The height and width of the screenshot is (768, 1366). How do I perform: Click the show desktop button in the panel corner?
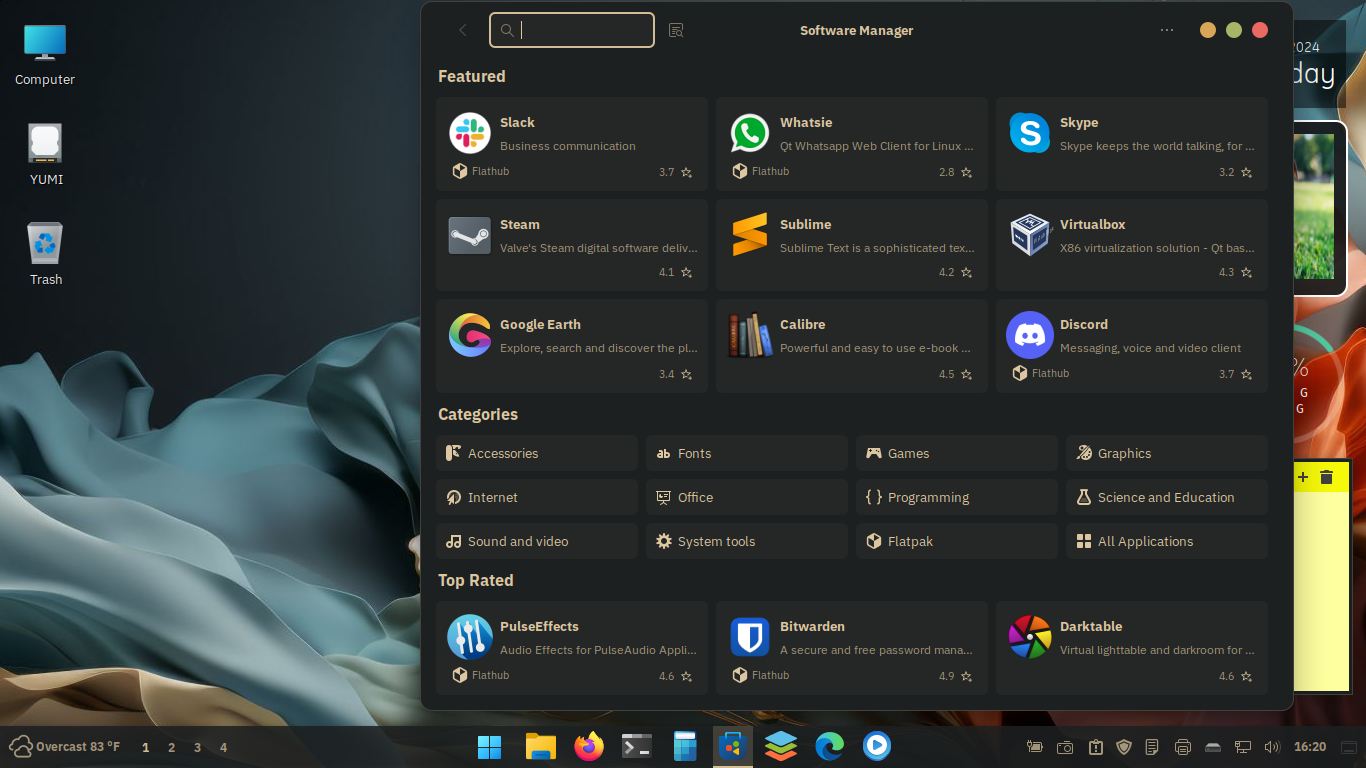(1350, 747)
